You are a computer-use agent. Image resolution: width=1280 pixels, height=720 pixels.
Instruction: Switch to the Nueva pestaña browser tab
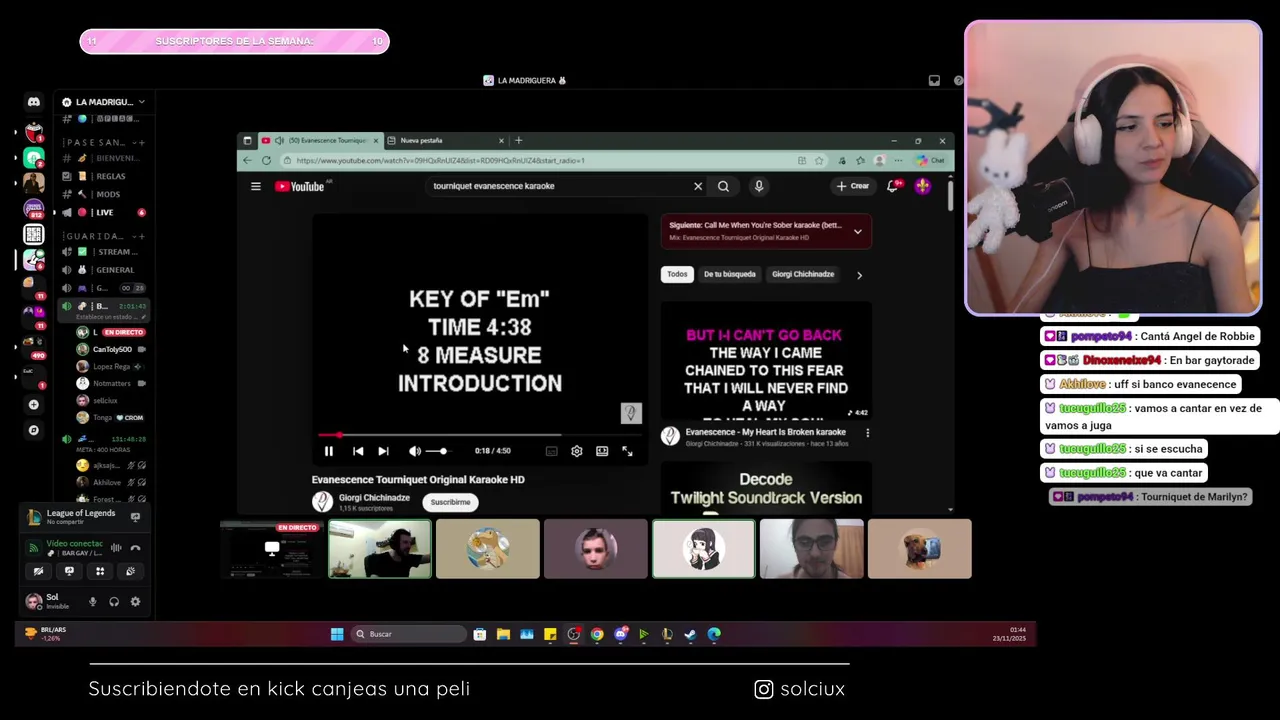[x=446, y=141]
